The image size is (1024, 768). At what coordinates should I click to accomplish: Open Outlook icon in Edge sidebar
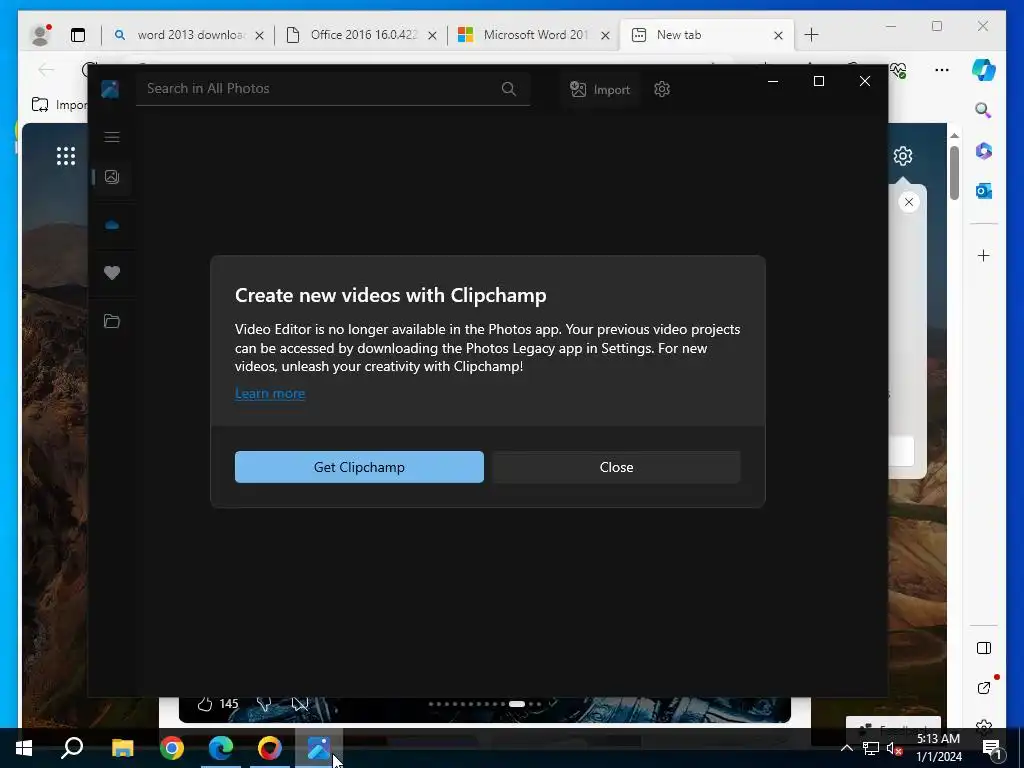[x=984, y=191]
